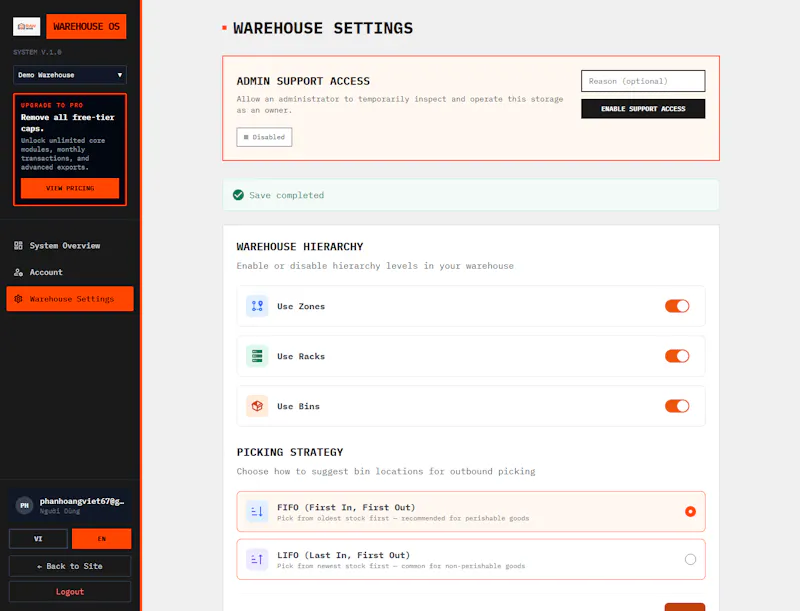Click the FIFO sort-down icon
This screenshot has height=611, width=800.
pyautogui.click(x=257, y=511)
